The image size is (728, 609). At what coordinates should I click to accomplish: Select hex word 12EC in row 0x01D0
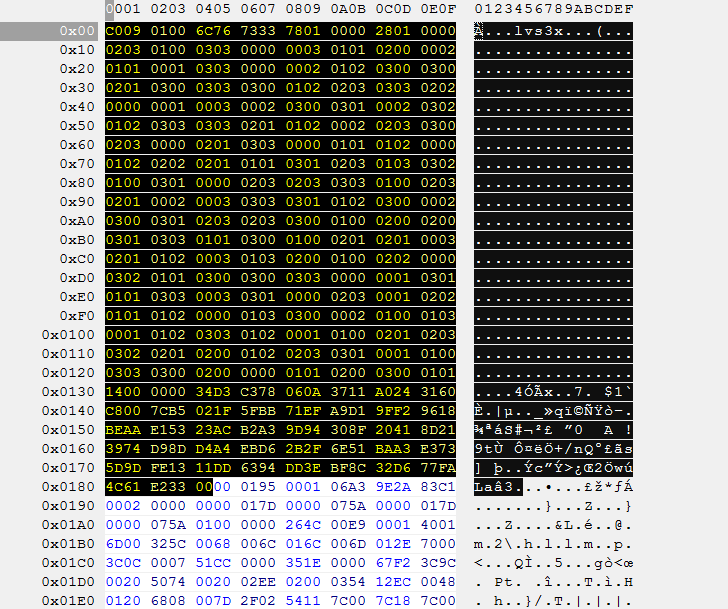tap(393, 582)
